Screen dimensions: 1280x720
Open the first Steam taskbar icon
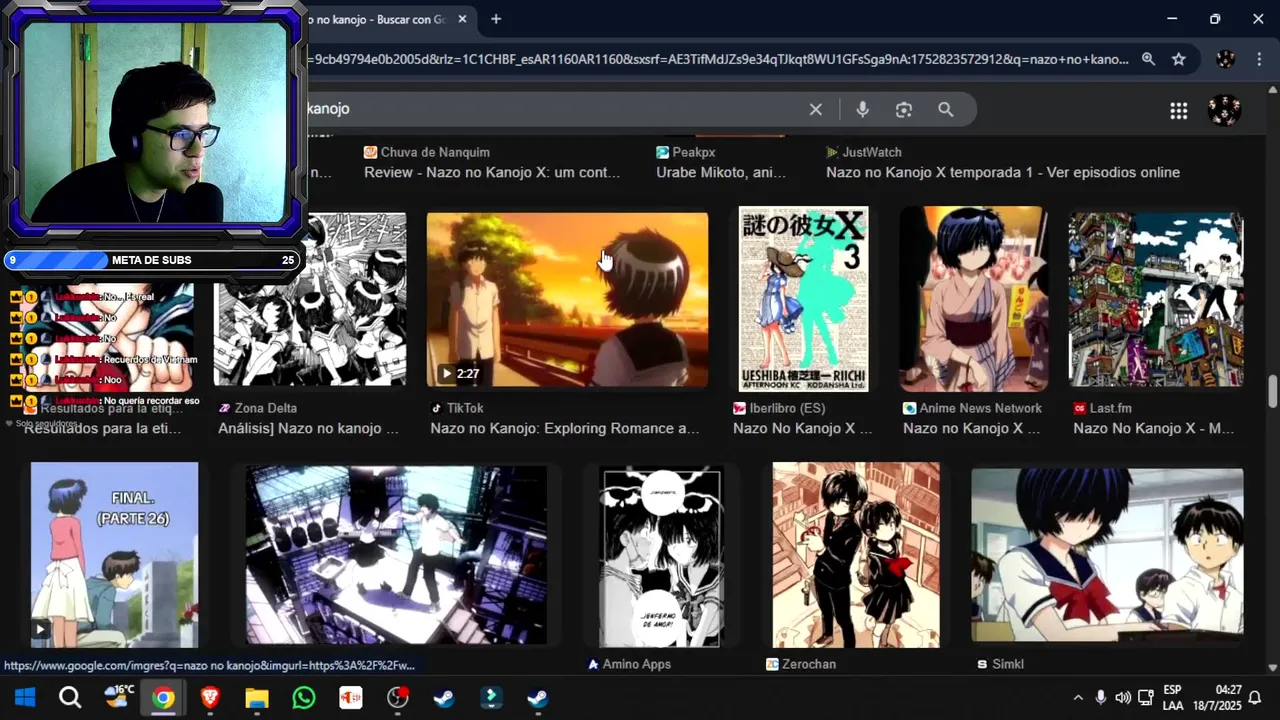[x=444, y=697]
